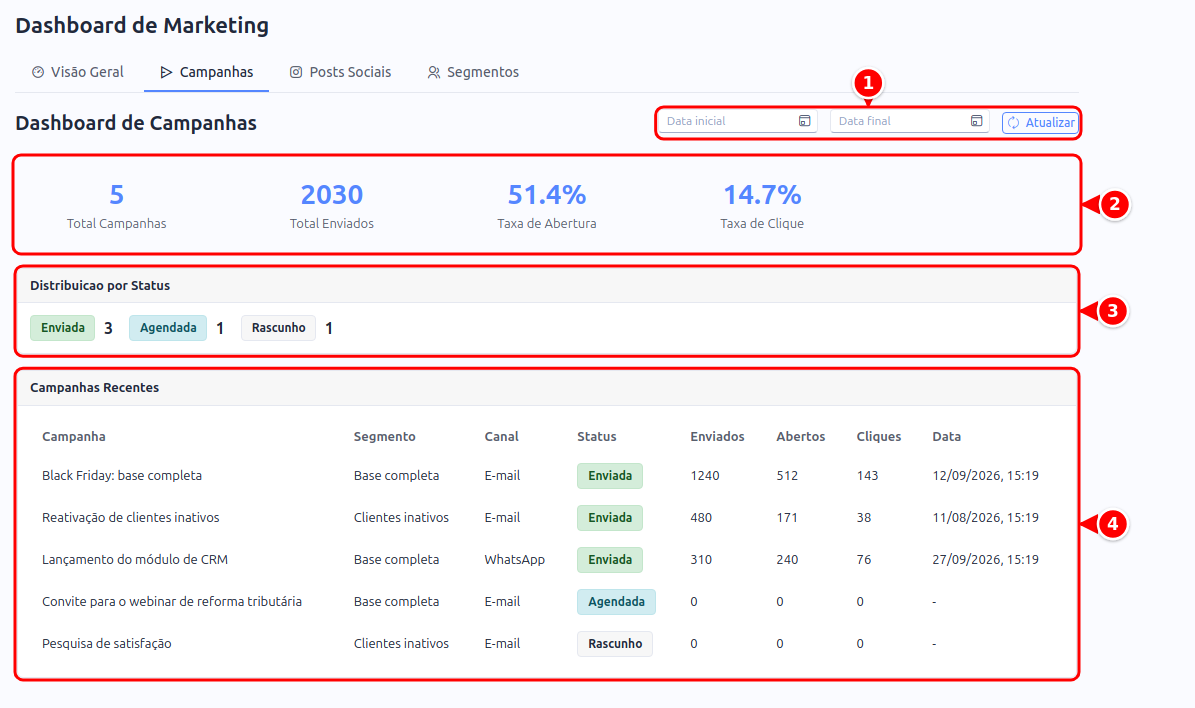The height and width of the screenshot is (708, 1195).
Task: Click the Total Campanhas value 5
Action: [117, 195]
